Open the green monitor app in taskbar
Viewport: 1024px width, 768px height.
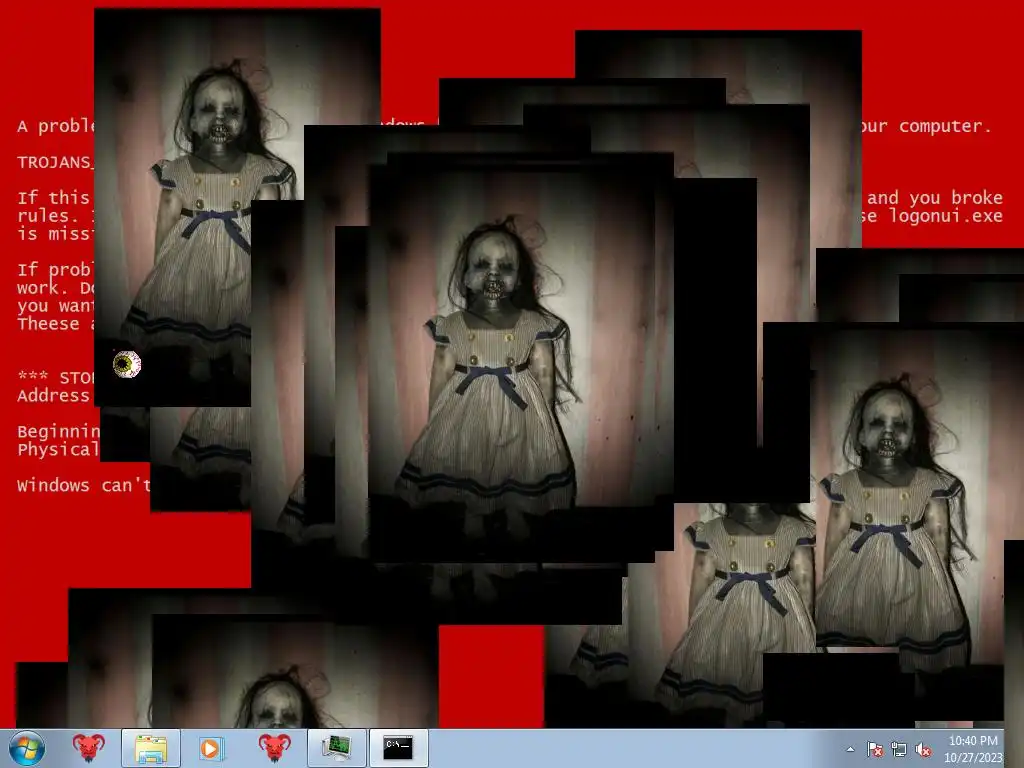coord(336,748)
